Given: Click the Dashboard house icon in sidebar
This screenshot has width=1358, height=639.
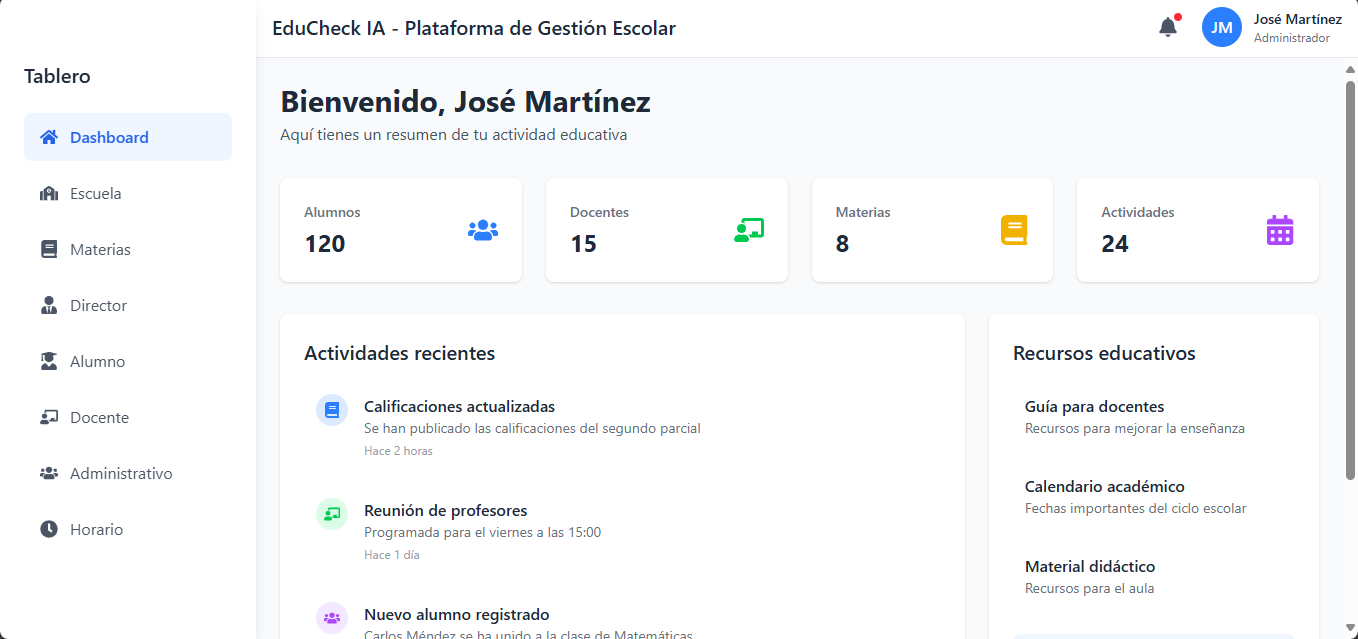Looking at the screenshot, I should coord(49,137).
